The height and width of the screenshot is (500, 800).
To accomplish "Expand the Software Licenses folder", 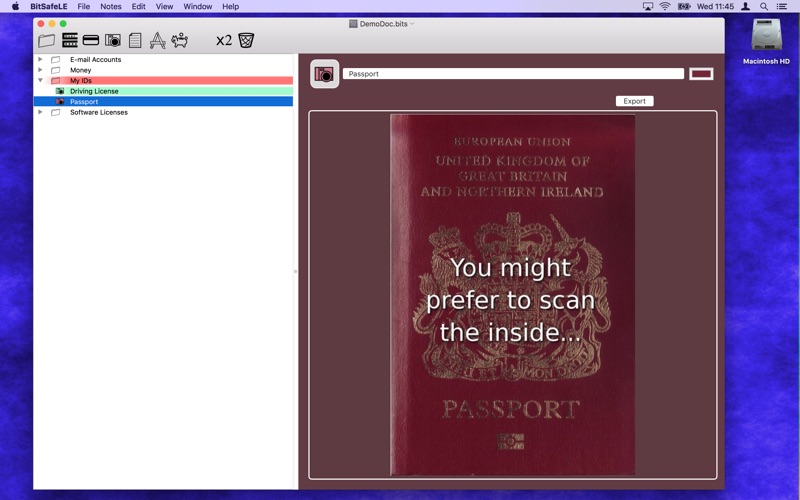I will point(40,112).
